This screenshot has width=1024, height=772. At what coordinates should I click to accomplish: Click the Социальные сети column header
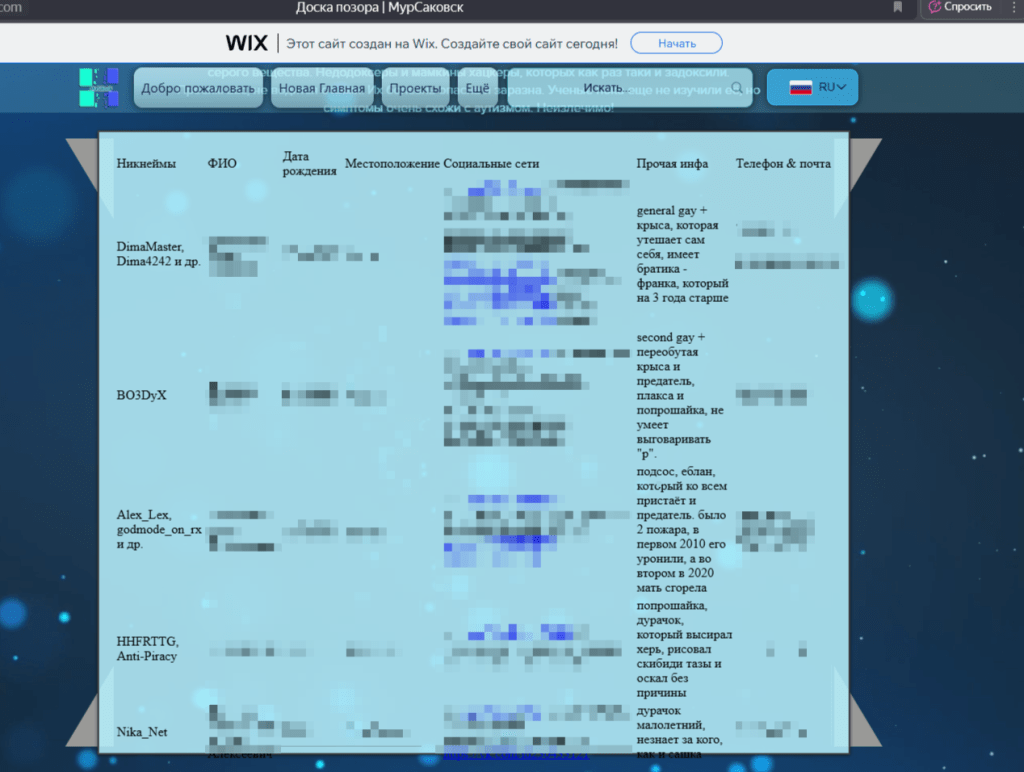(491, 164)
